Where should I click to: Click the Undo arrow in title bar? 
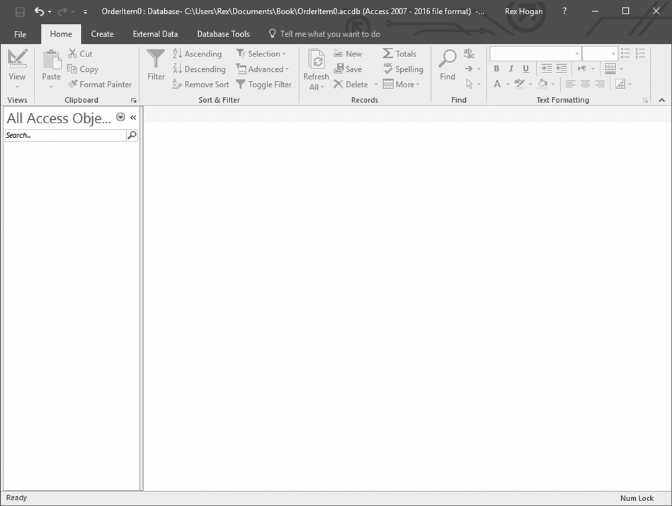(39, 11)
